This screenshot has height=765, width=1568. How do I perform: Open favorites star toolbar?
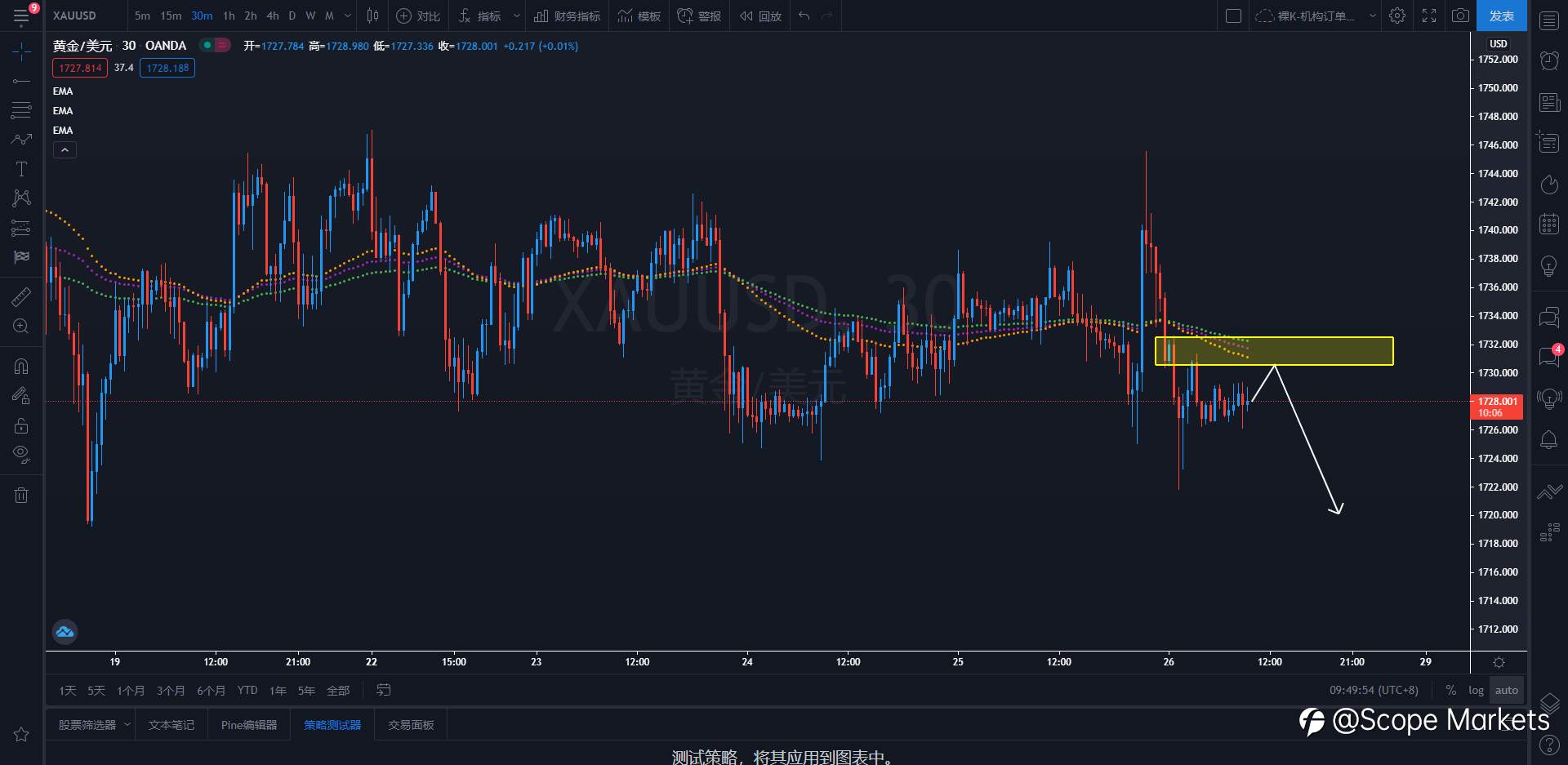pos(21,734)
